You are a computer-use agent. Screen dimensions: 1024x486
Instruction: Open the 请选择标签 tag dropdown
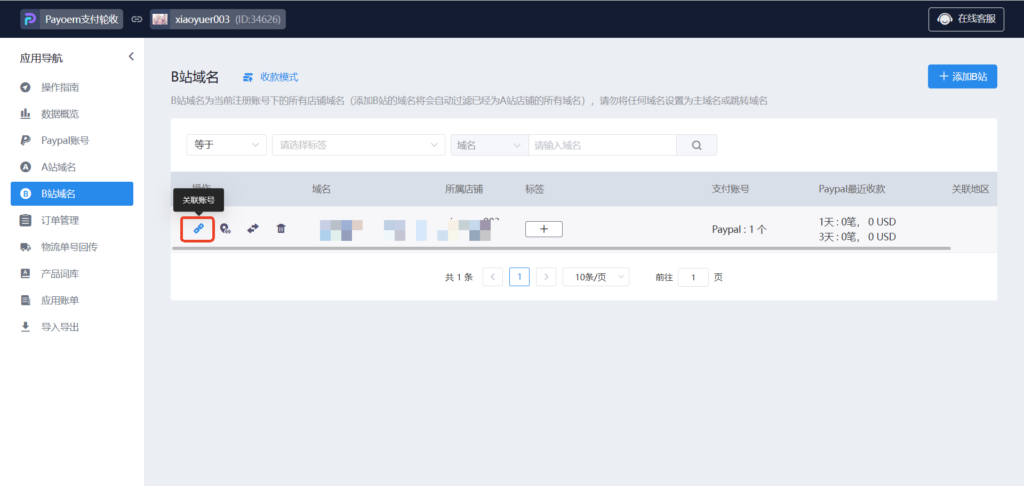coord(358,145)
